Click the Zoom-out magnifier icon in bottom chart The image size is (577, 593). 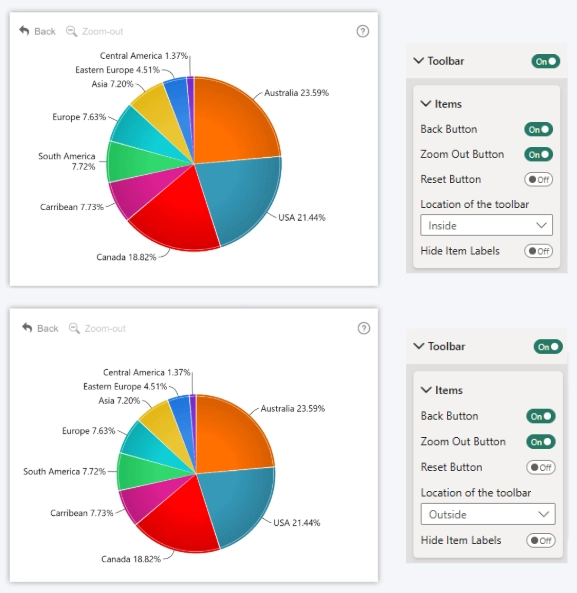(74, 328)
